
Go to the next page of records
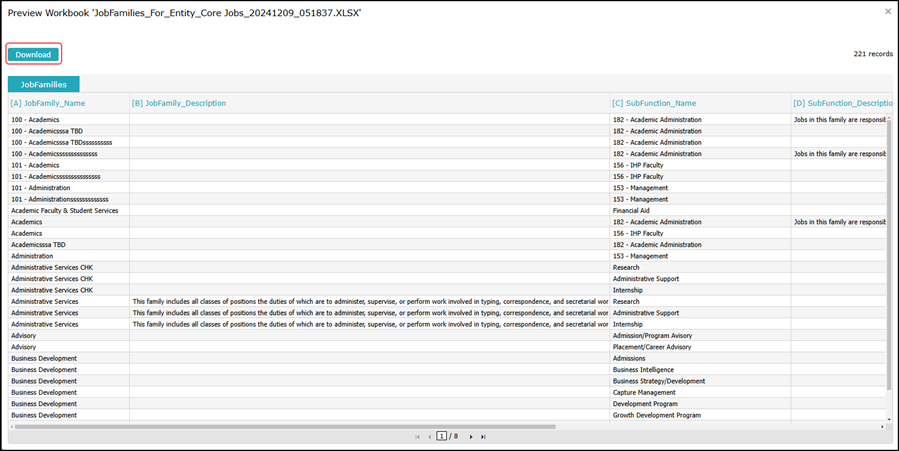click(470, 437)
